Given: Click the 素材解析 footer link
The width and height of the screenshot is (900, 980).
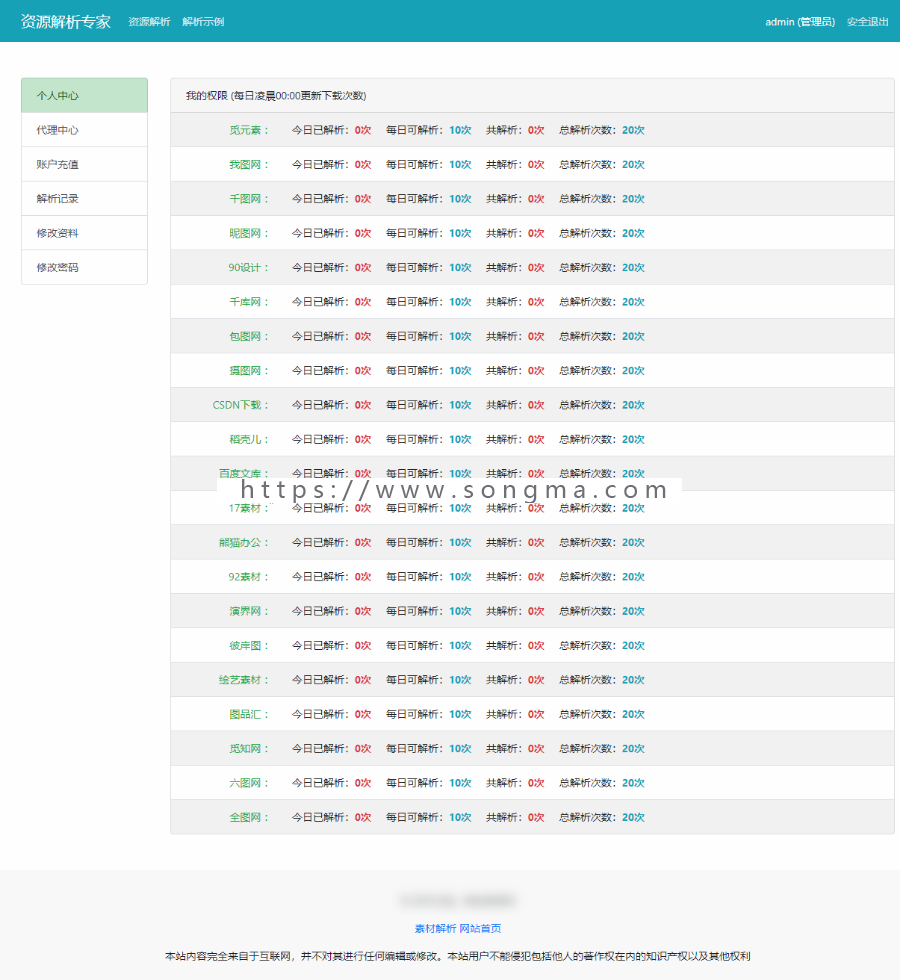Looking at the screenshot, I should coord(436,929).
